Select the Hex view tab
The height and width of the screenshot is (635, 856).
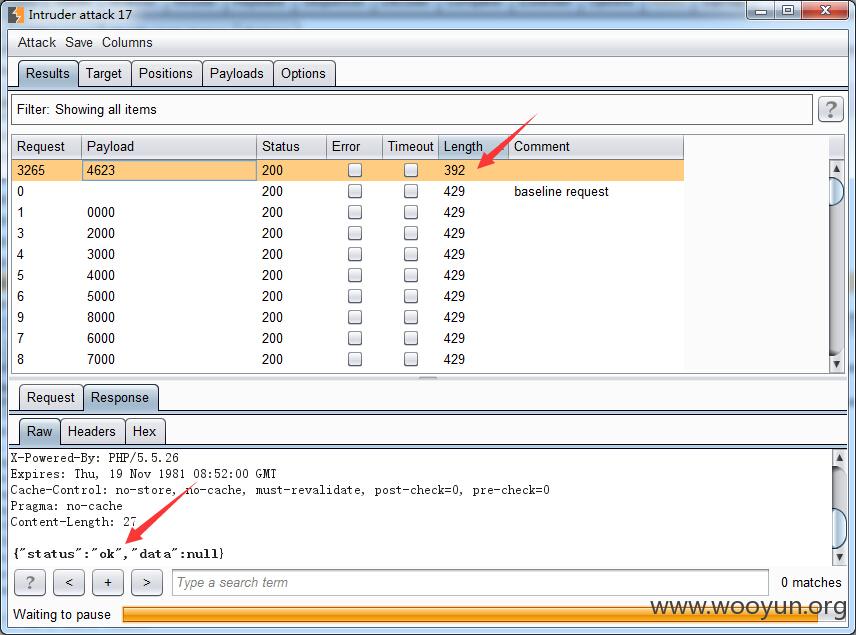[x=145, y=431]
